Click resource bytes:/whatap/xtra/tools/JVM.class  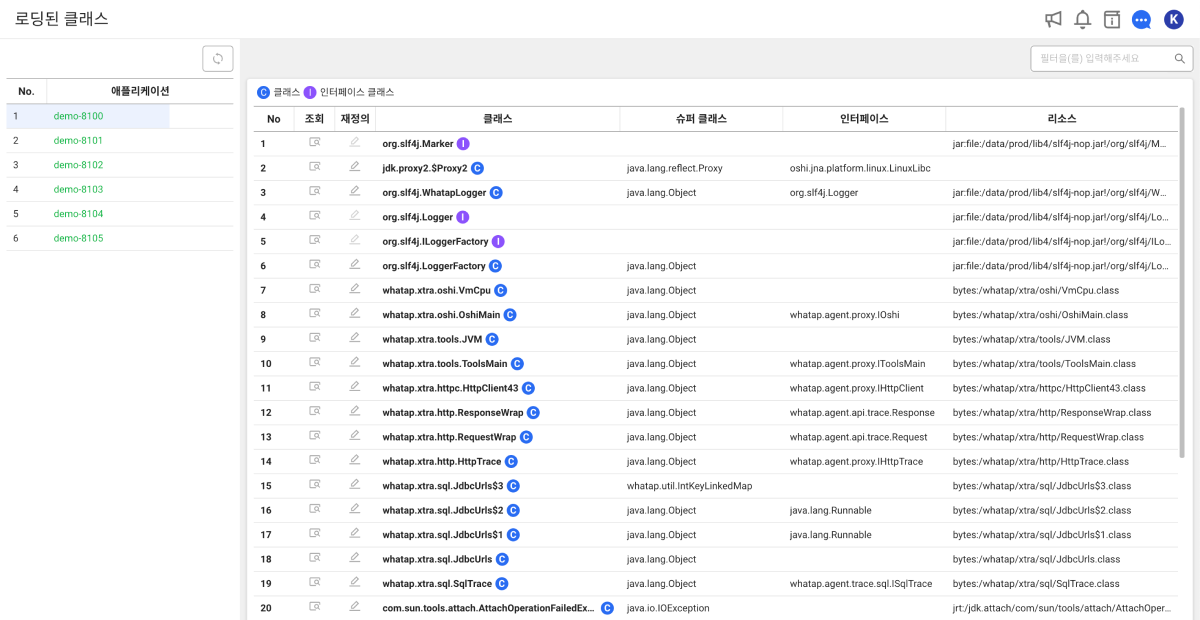pyautogui.click(x=1032, y=339)
